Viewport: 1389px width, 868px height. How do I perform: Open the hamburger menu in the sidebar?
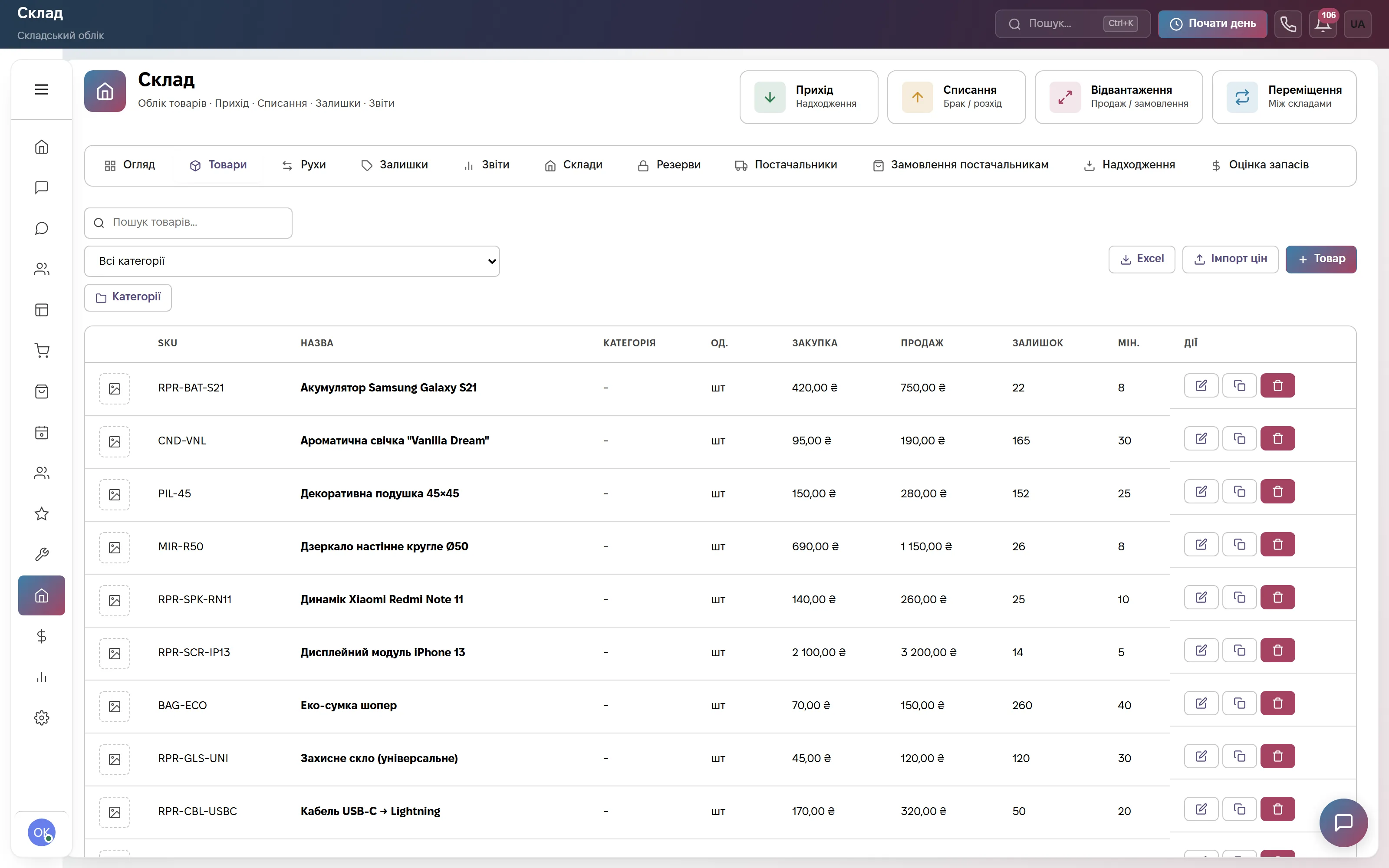pos(41,89)
